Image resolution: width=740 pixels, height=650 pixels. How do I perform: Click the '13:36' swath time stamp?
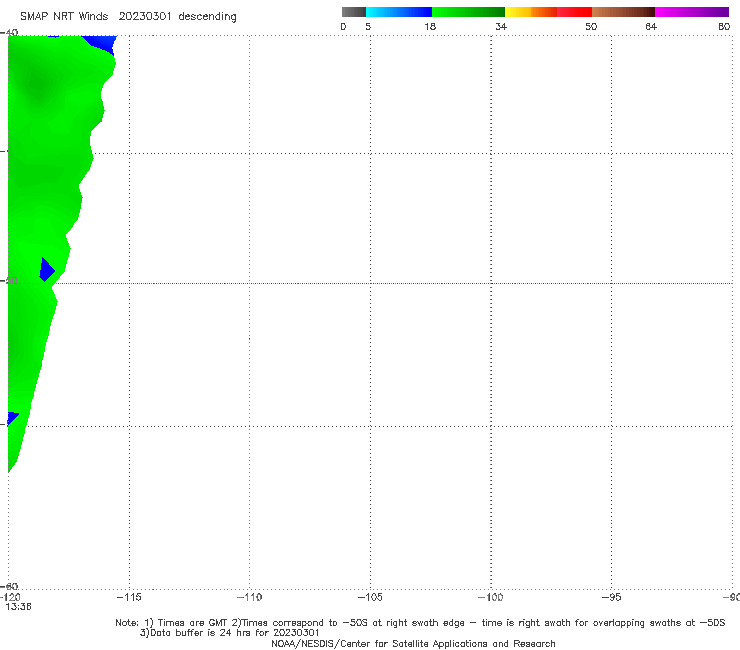(18, 607)
